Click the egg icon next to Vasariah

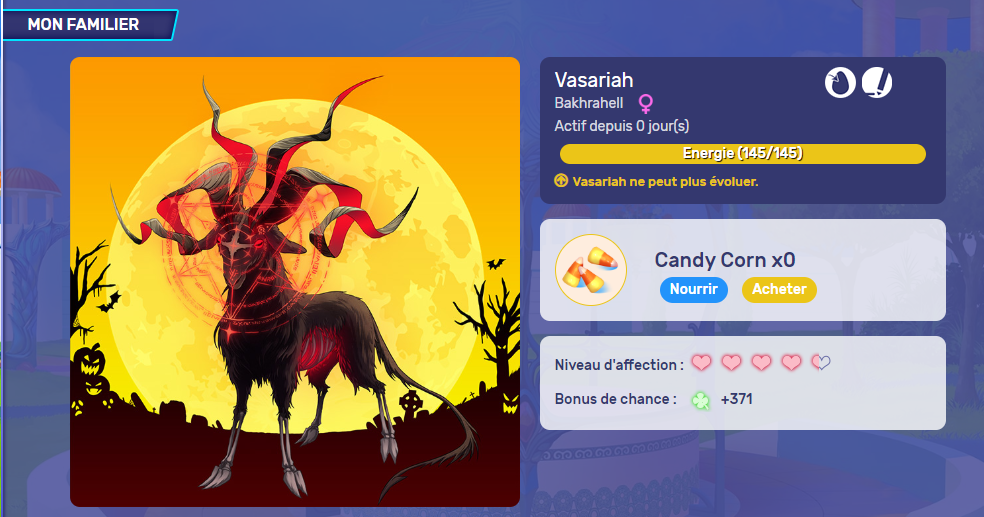click(840, 83)
